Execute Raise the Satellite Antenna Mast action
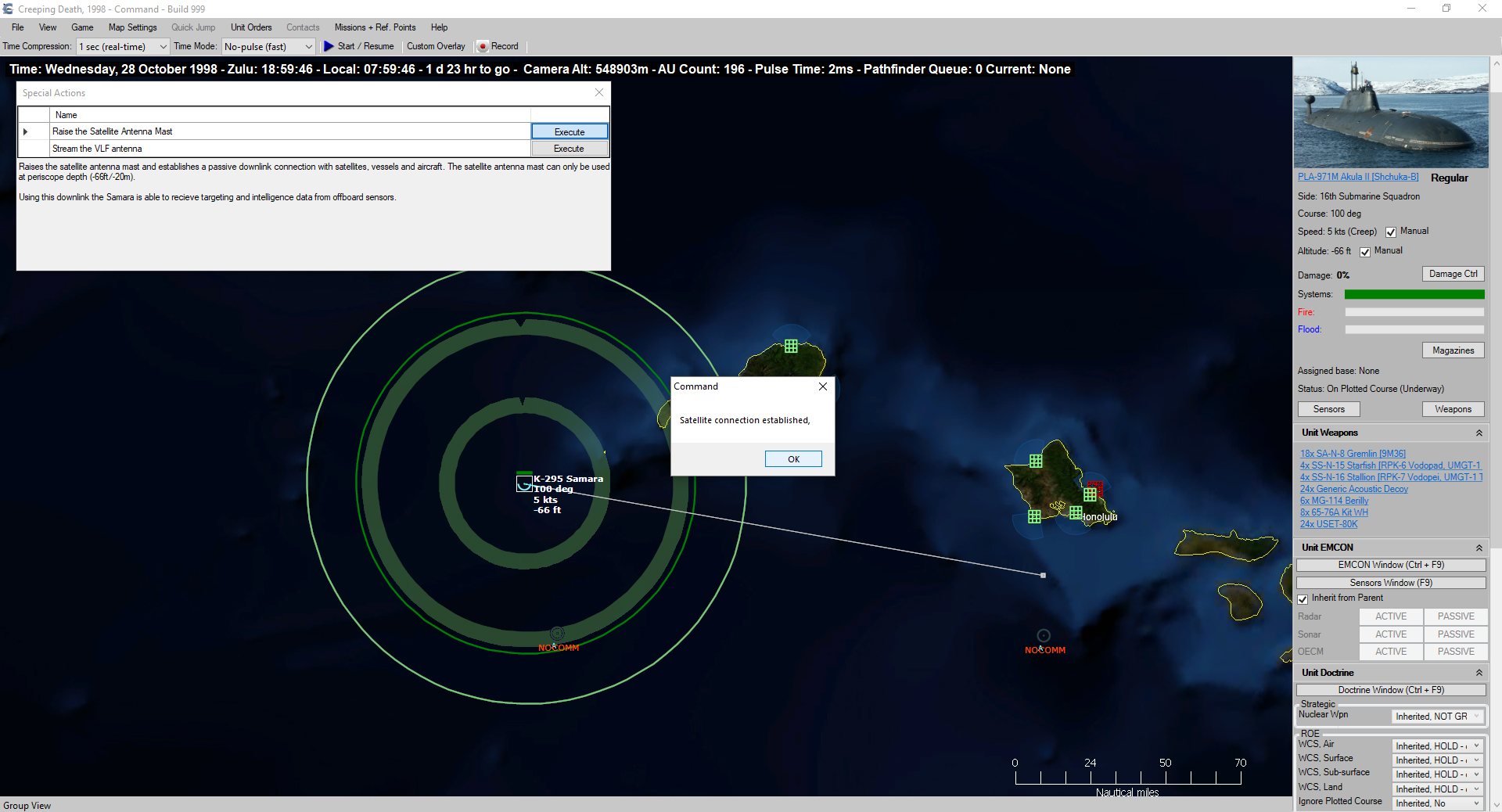Image resolution: width=1502 pixels, height=812 pixels. pos(569,131)
